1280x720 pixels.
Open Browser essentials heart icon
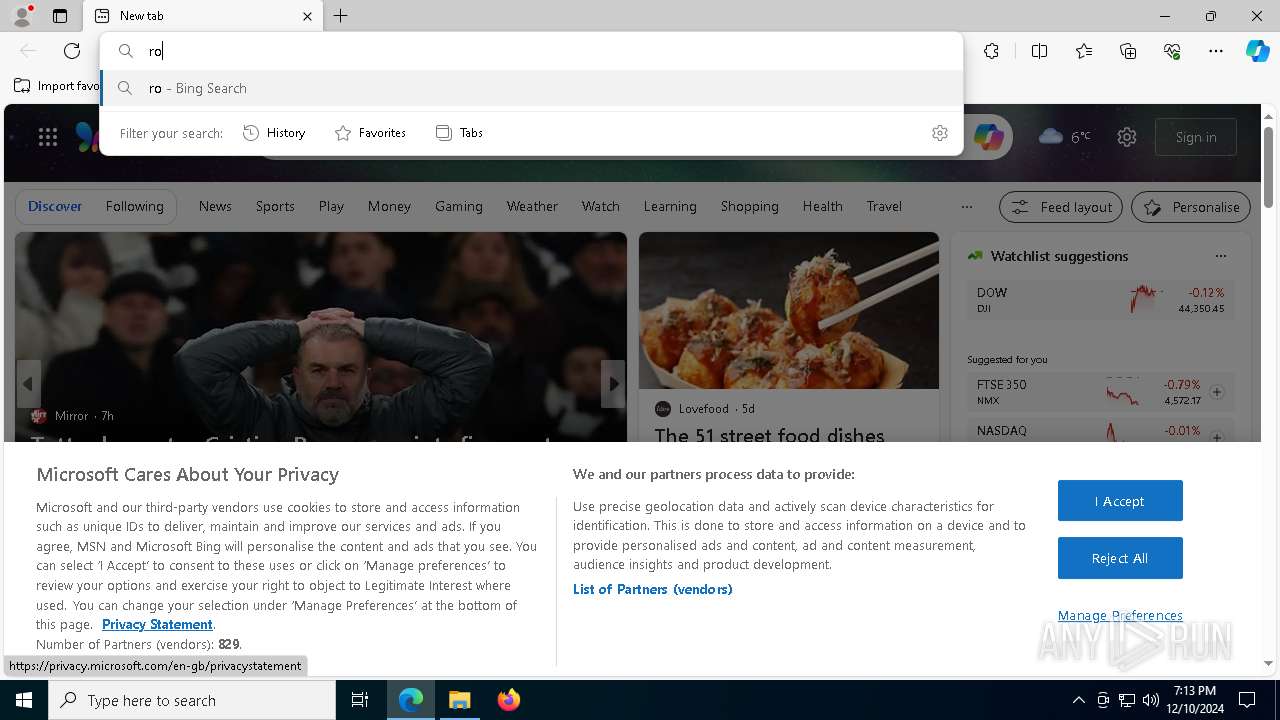coord(1172,51)
